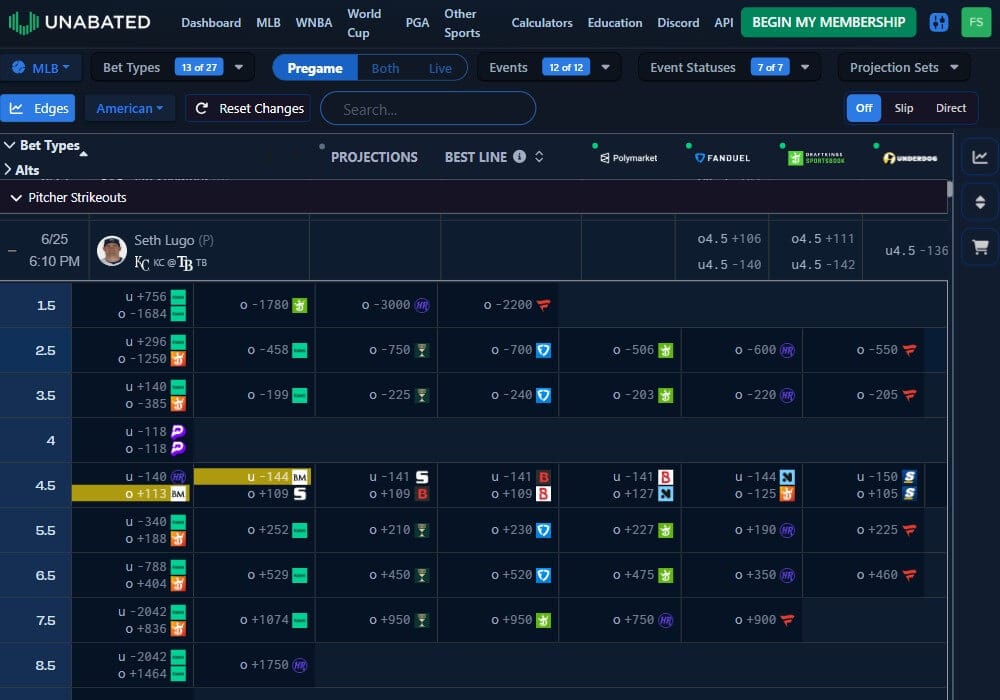The width and height of the screenshot is (1000, 700).
Task: Click the Edges chart icon
Action: pos(16,108)
